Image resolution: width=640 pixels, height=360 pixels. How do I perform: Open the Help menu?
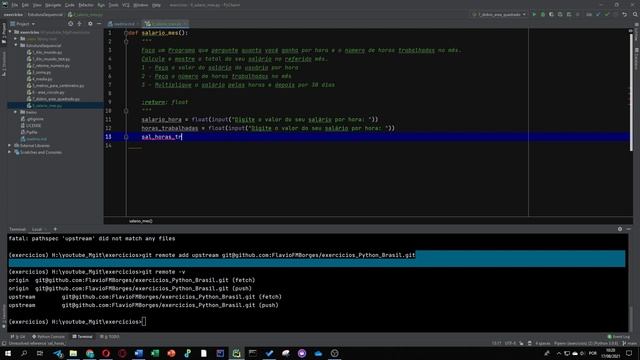click(x=156, y=5)
